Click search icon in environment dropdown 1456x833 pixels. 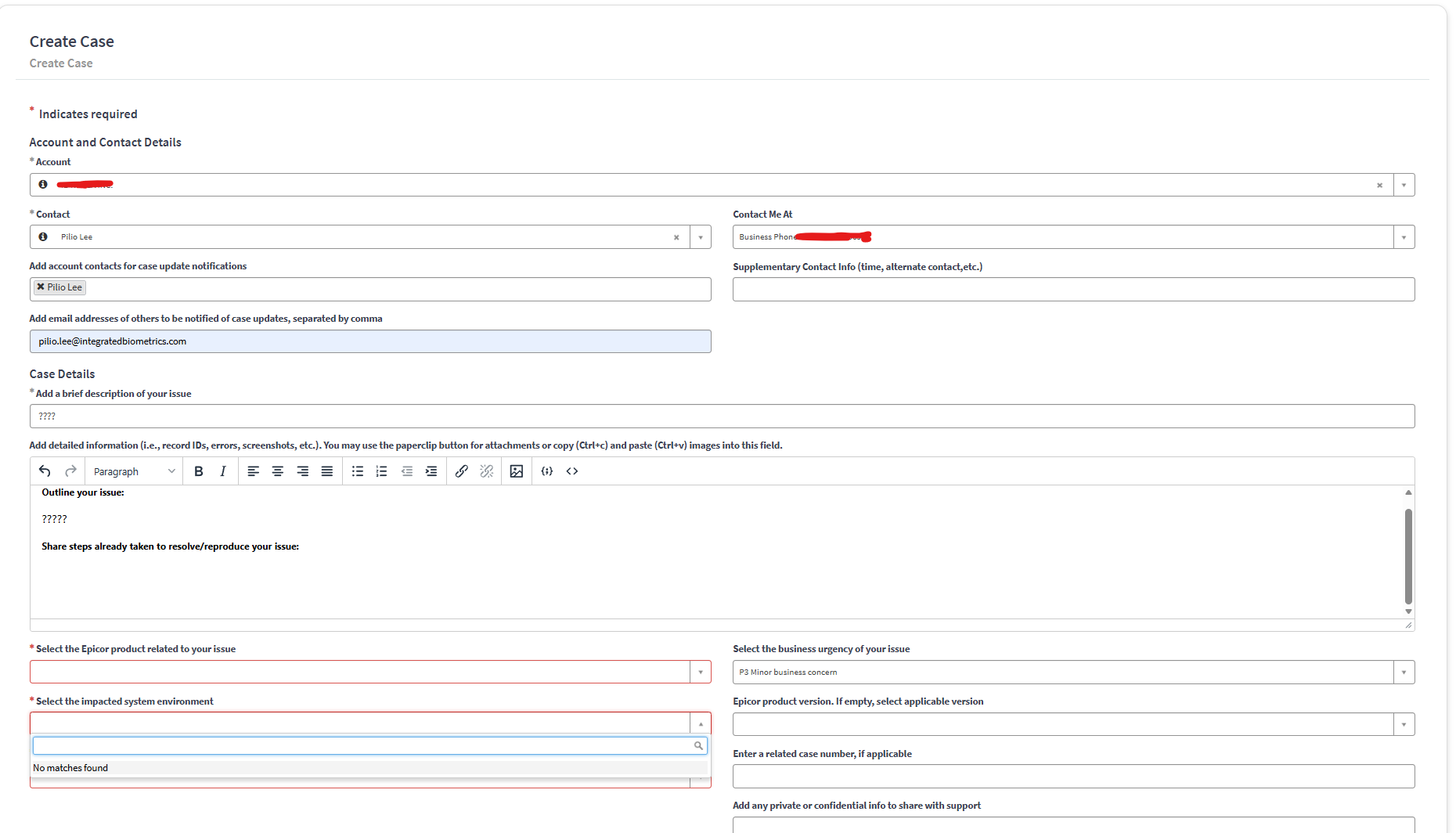click(x=698, y=746)
